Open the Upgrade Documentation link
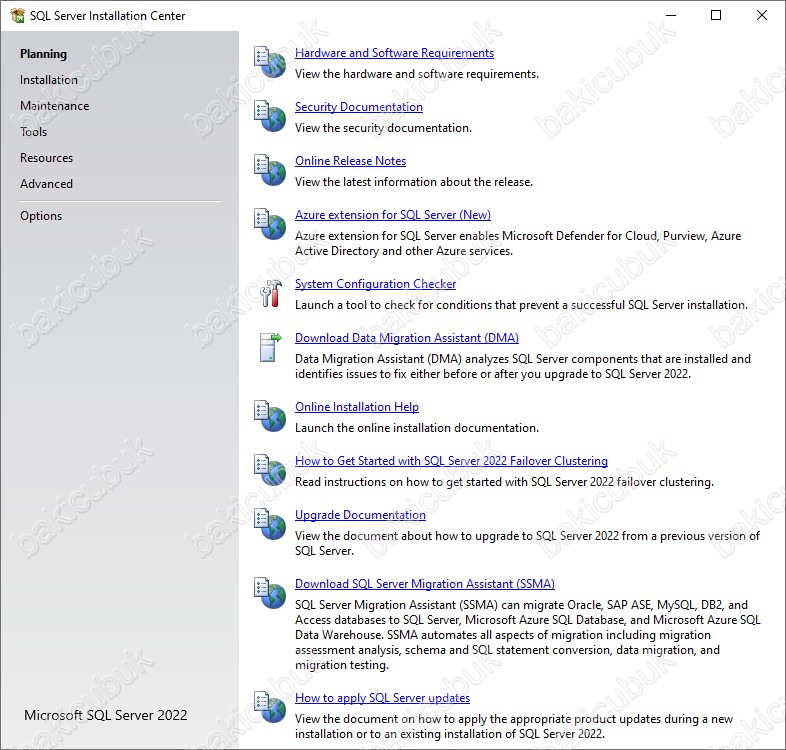The image size is (786, 750). [x=360, y=515]
